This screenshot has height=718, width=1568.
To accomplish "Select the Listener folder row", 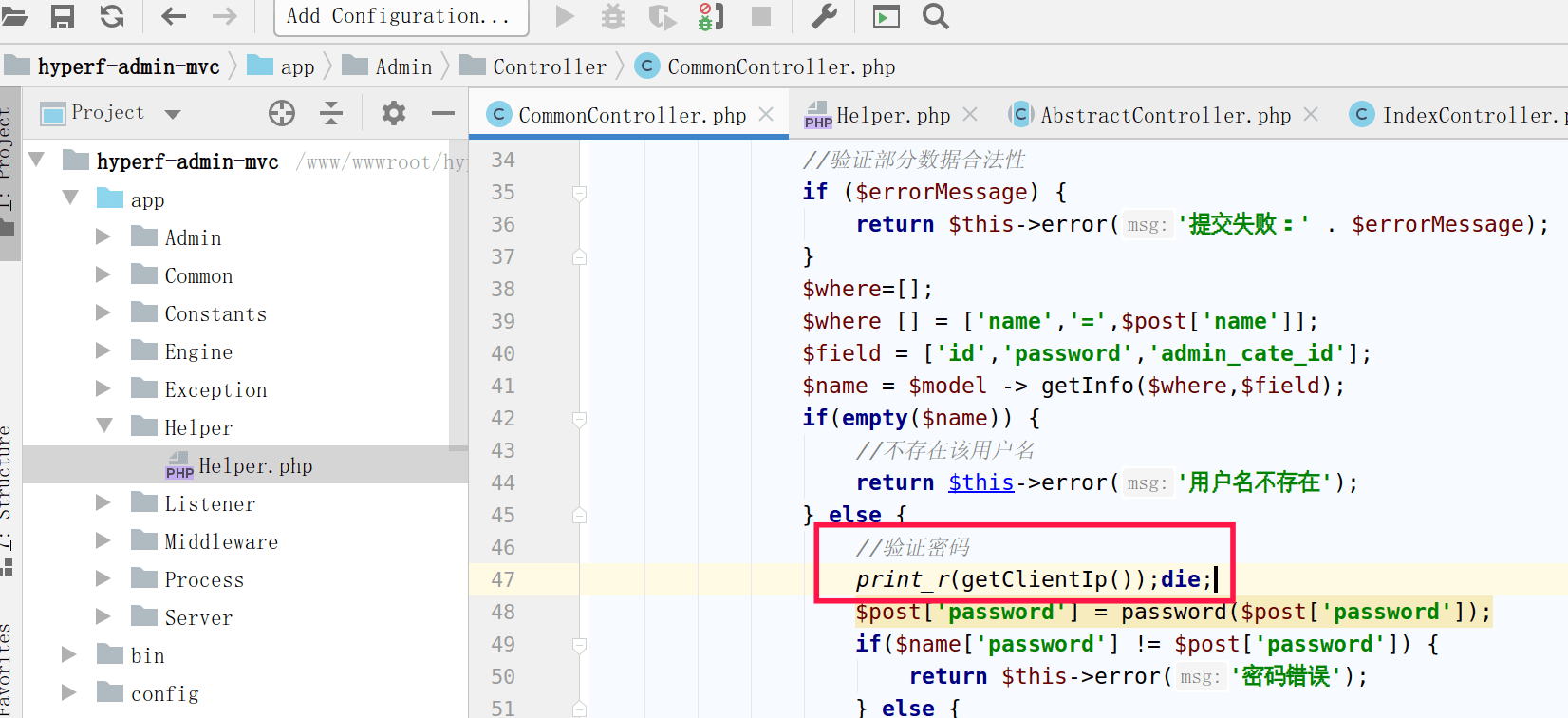I will pos(245,503).
